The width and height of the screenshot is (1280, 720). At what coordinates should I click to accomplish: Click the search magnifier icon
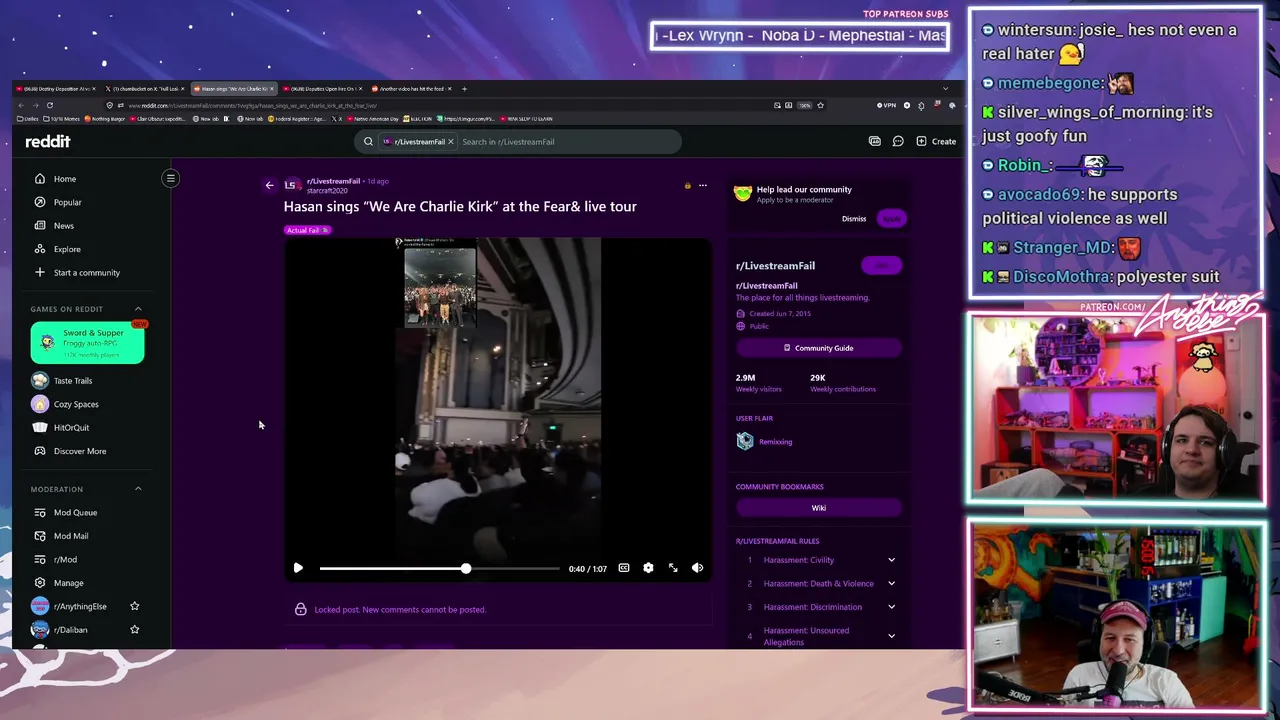point(368,142)
